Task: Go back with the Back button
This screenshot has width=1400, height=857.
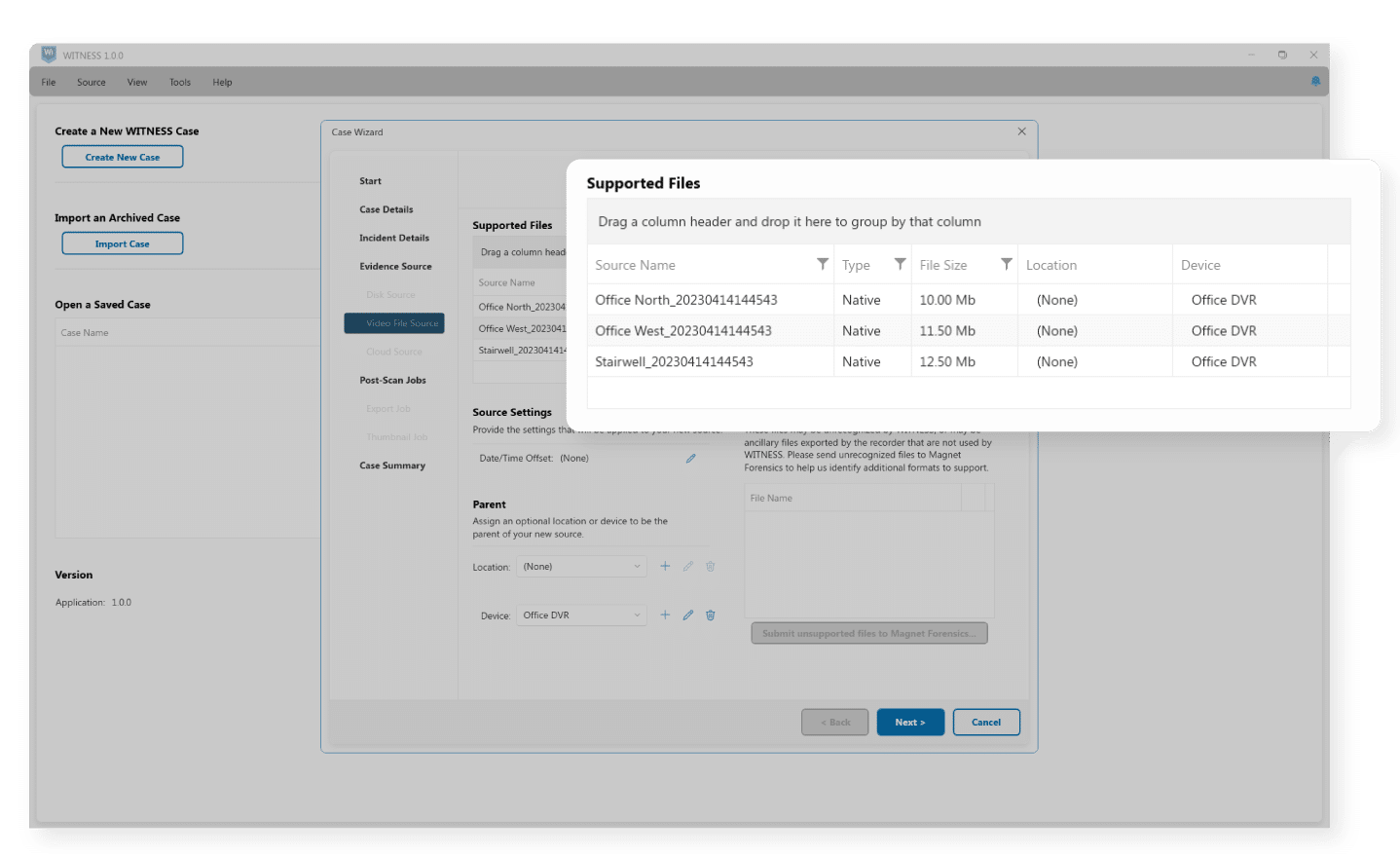Action: pyautogui.click(x=835, y=722)
